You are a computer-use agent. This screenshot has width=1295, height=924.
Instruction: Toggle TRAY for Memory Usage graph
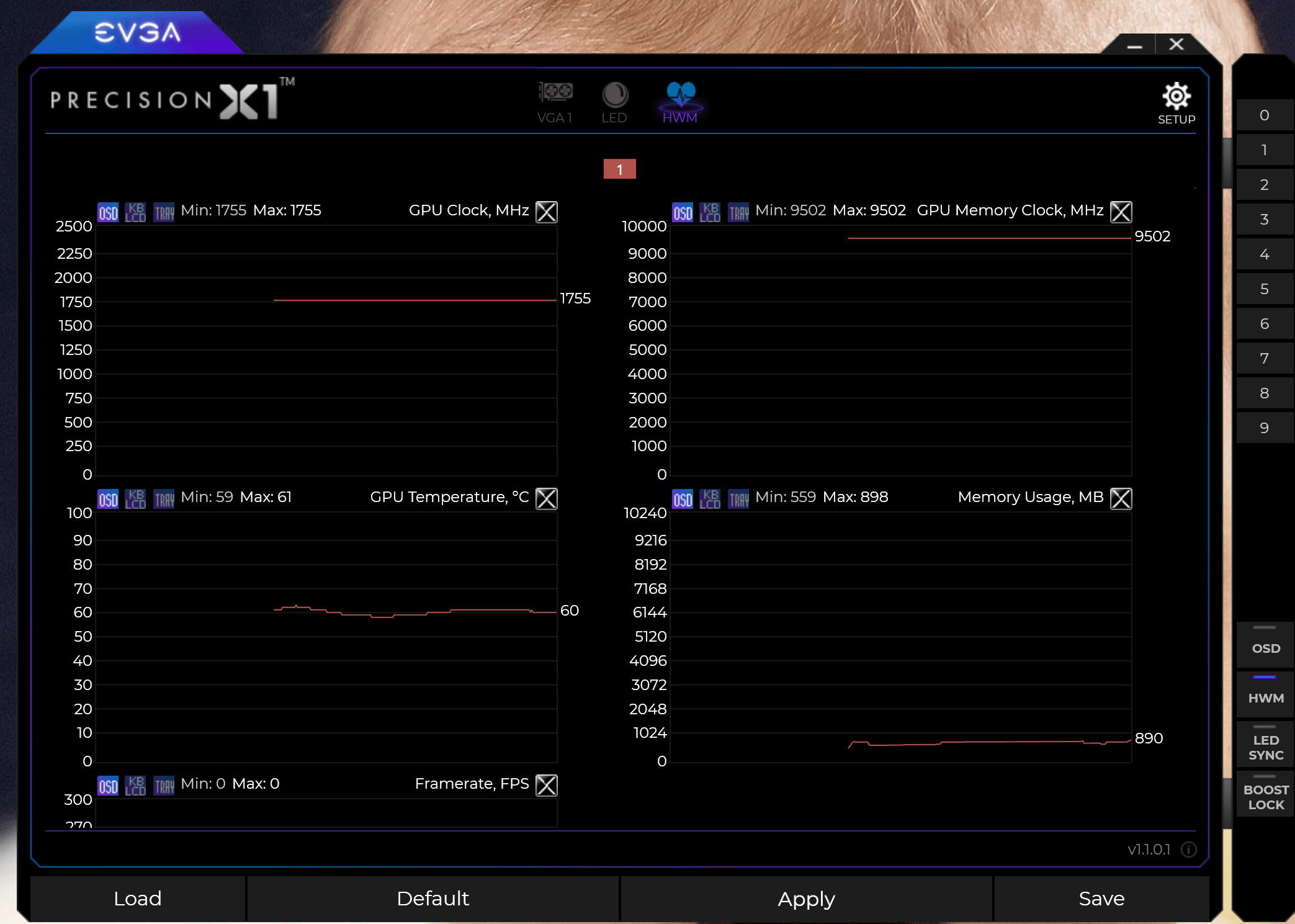[x=738, y=499]
